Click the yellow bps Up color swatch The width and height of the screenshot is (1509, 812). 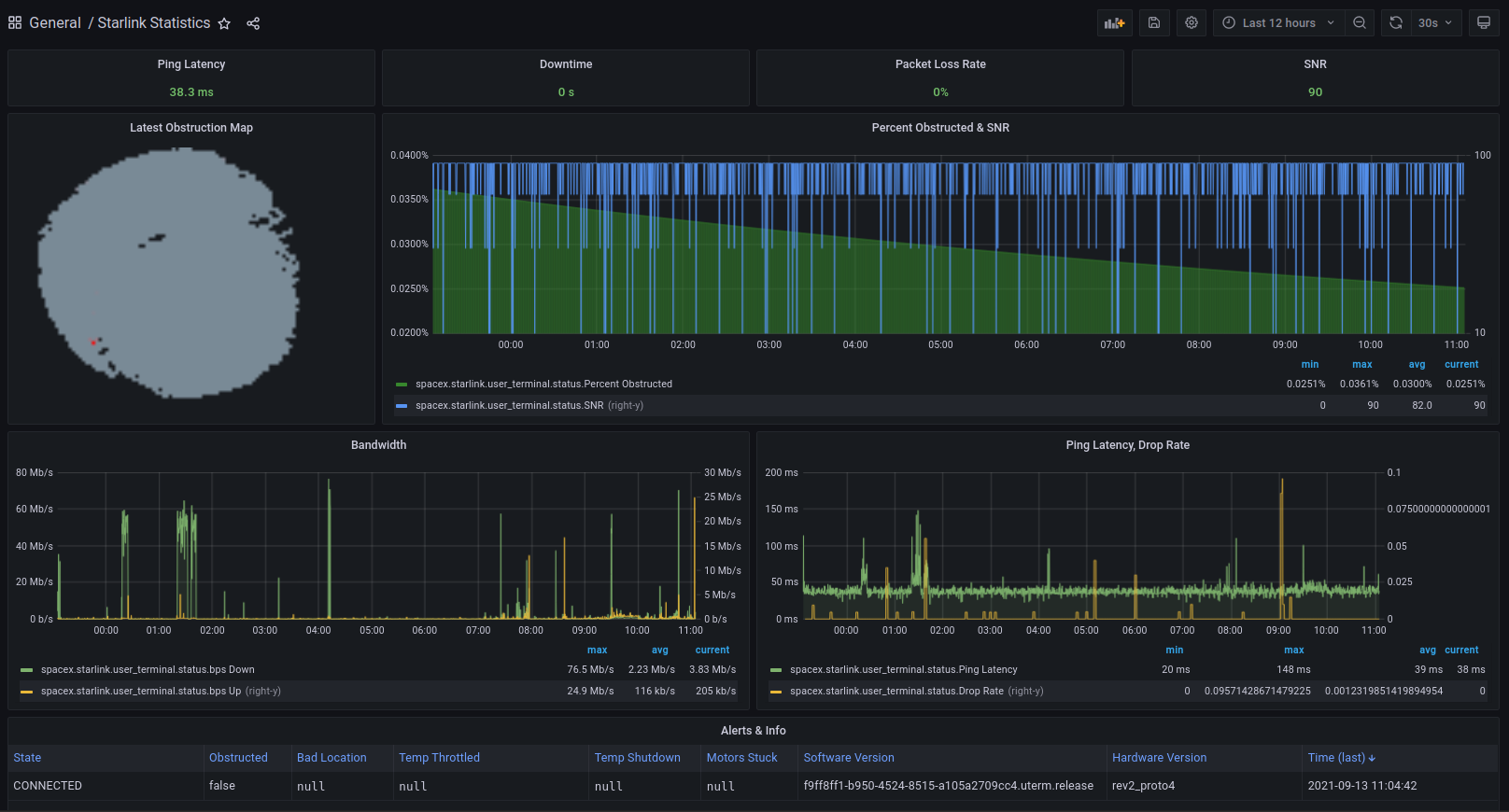pyautogui.click(x=26, y=692)
